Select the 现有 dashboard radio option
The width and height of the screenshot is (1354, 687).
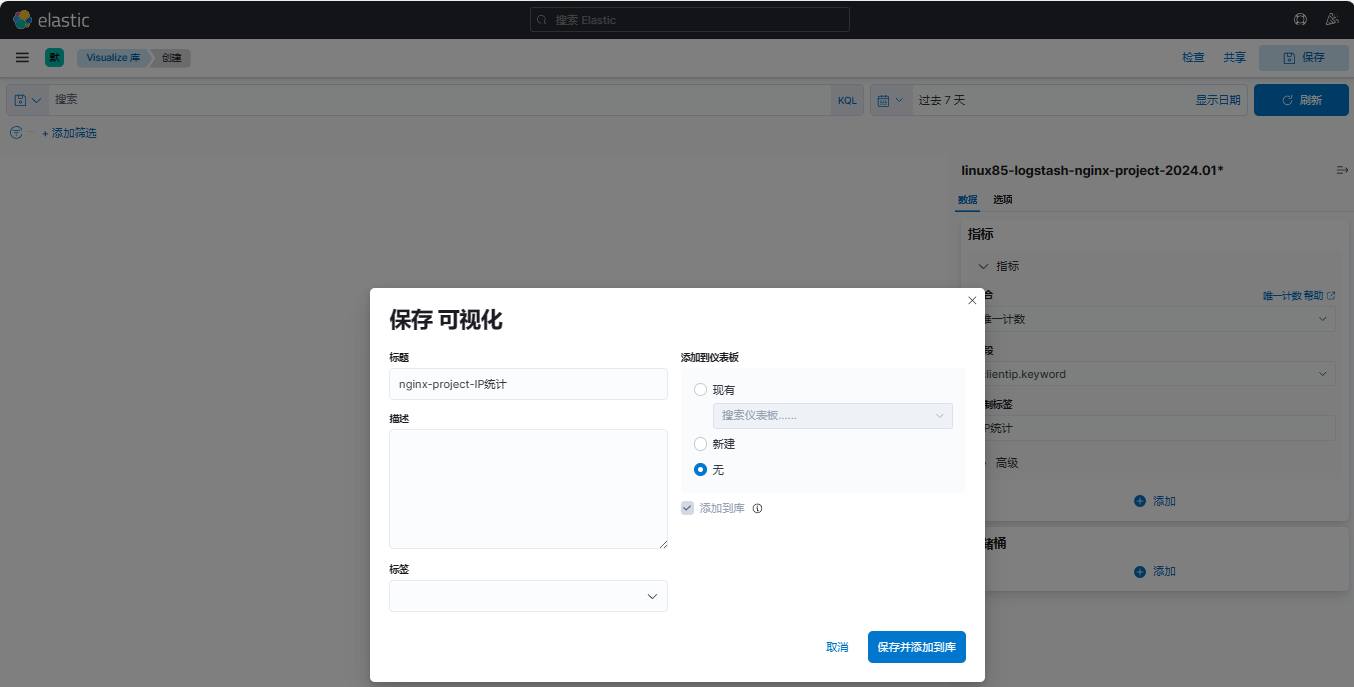700,390
